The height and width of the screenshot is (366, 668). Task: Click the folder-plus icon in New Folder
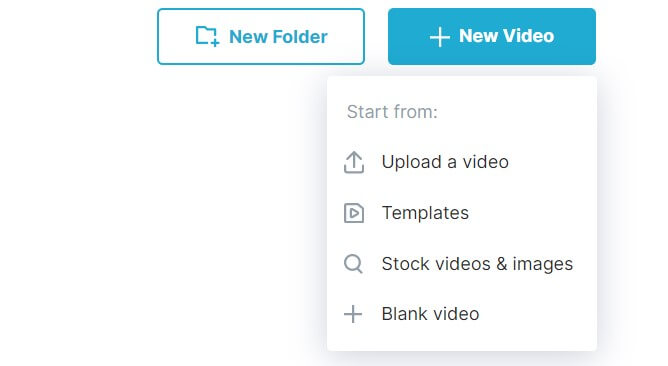click(x=207, y=36)
